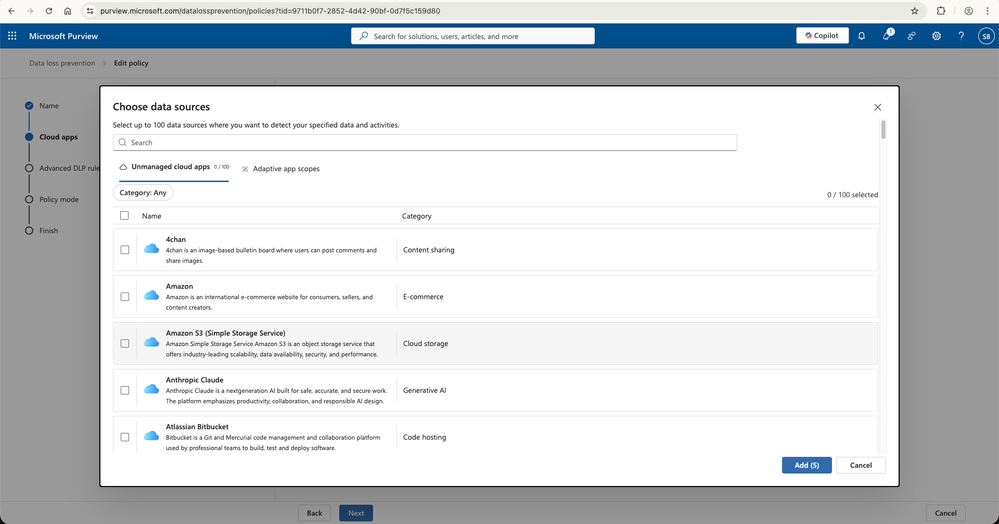The width and height of the screenshot is (999, 524).
Task: Open the Microsoft Purview app launcher grid
Action: 12,36
